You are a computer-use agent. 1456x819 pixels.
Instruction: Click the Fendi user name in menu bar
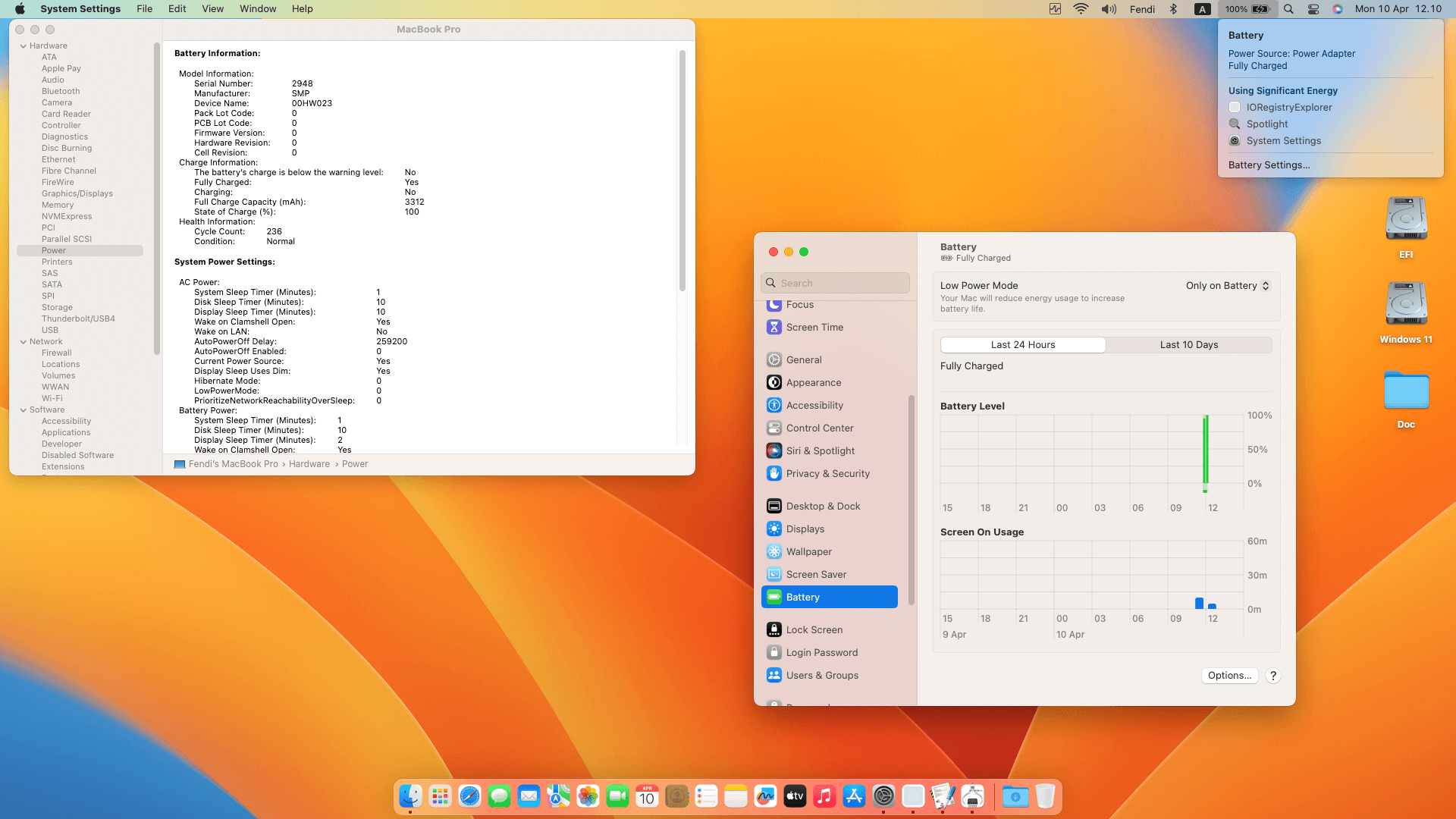[1142, 9]
